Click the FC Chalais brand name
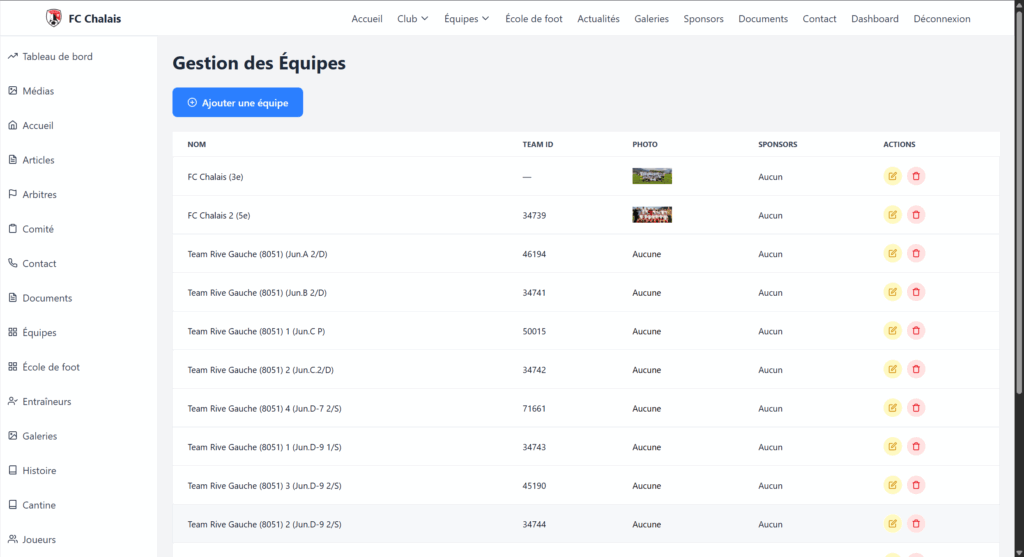 coord(95,18)
